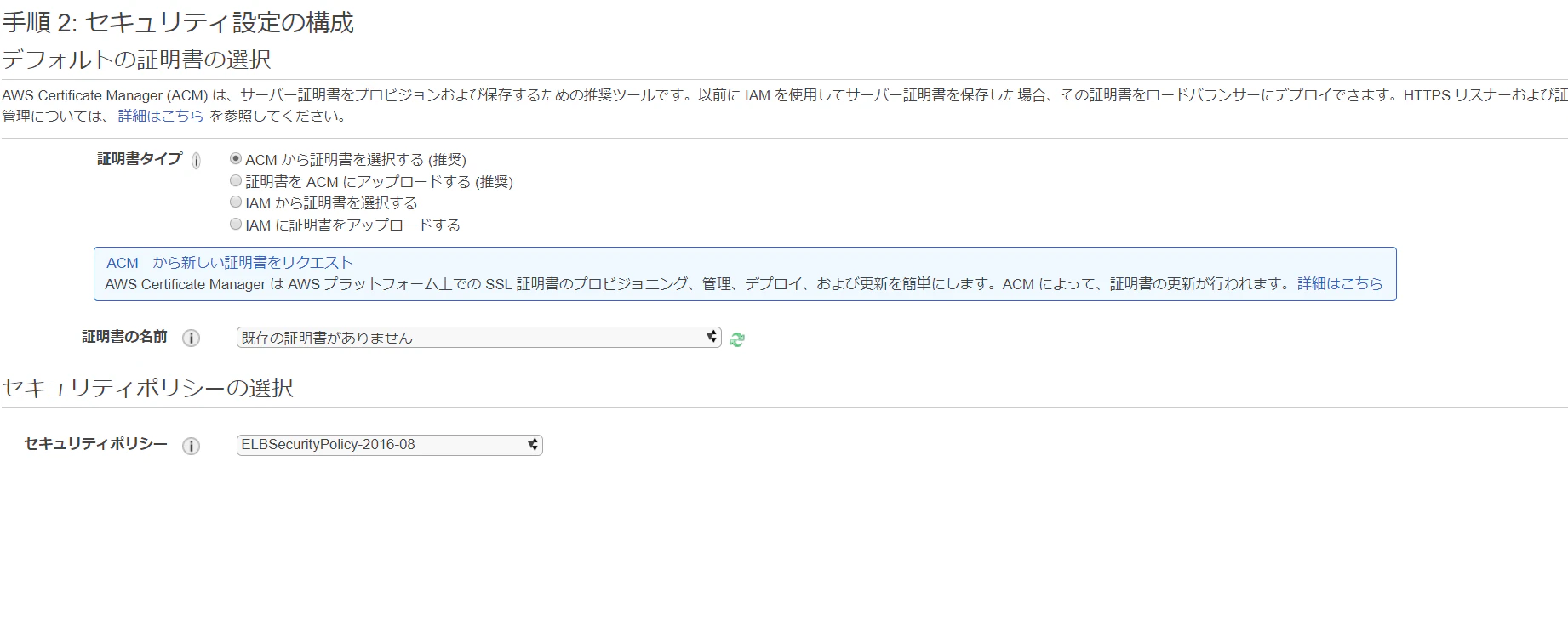Click info icon next to 証明書タイプ

[x=196, y=160]
